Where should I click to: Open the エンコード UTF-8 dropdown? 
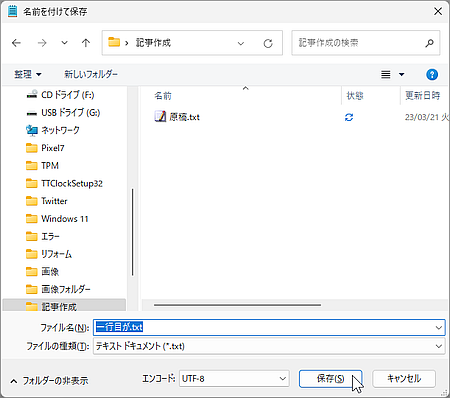pyautogui.click(x=234, y=379)
